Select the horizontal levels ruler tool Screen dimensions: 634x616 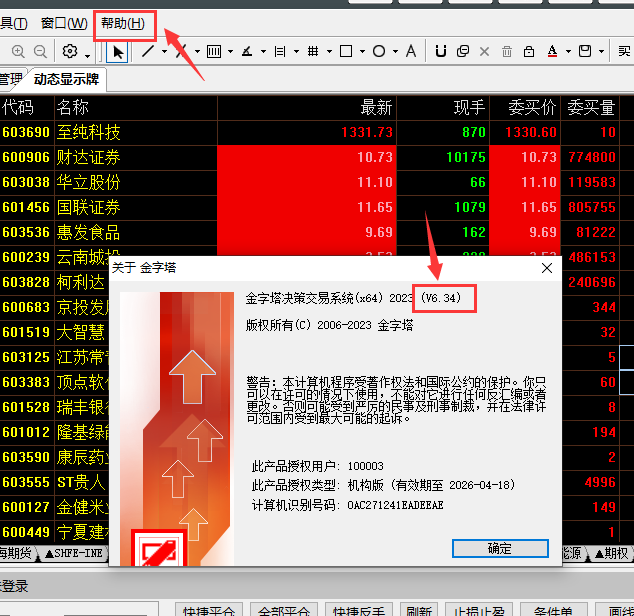click(x=280, y=52)
